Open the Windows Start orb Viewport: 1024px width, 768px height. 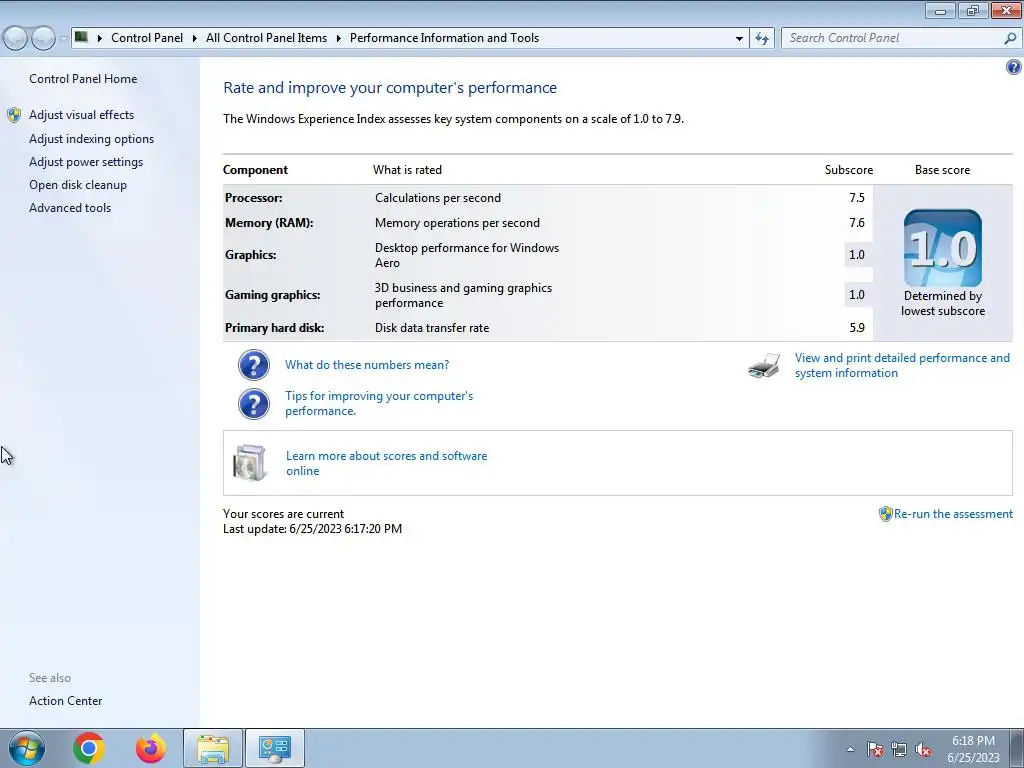(x=26, y=748)
